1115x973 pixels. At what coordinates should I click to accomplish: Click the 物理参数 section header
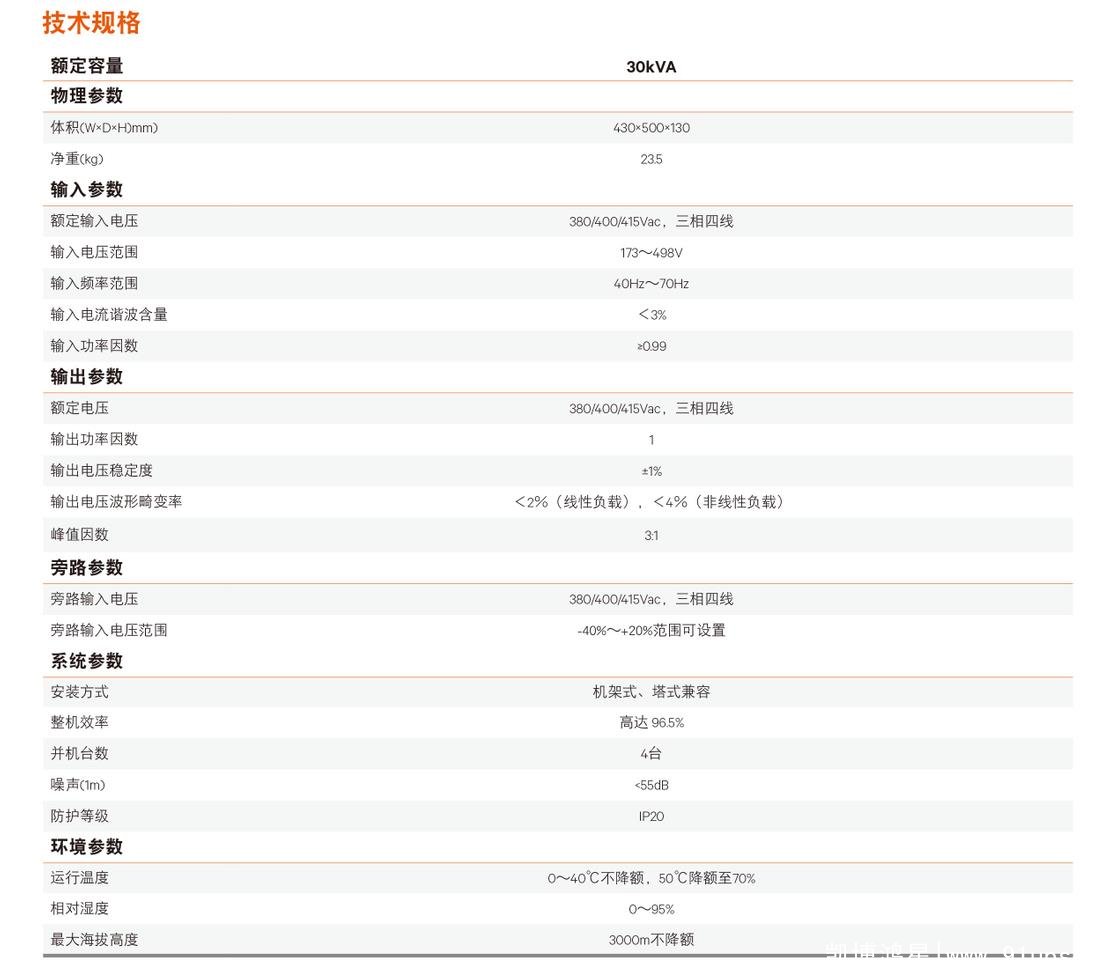(87, 96)
